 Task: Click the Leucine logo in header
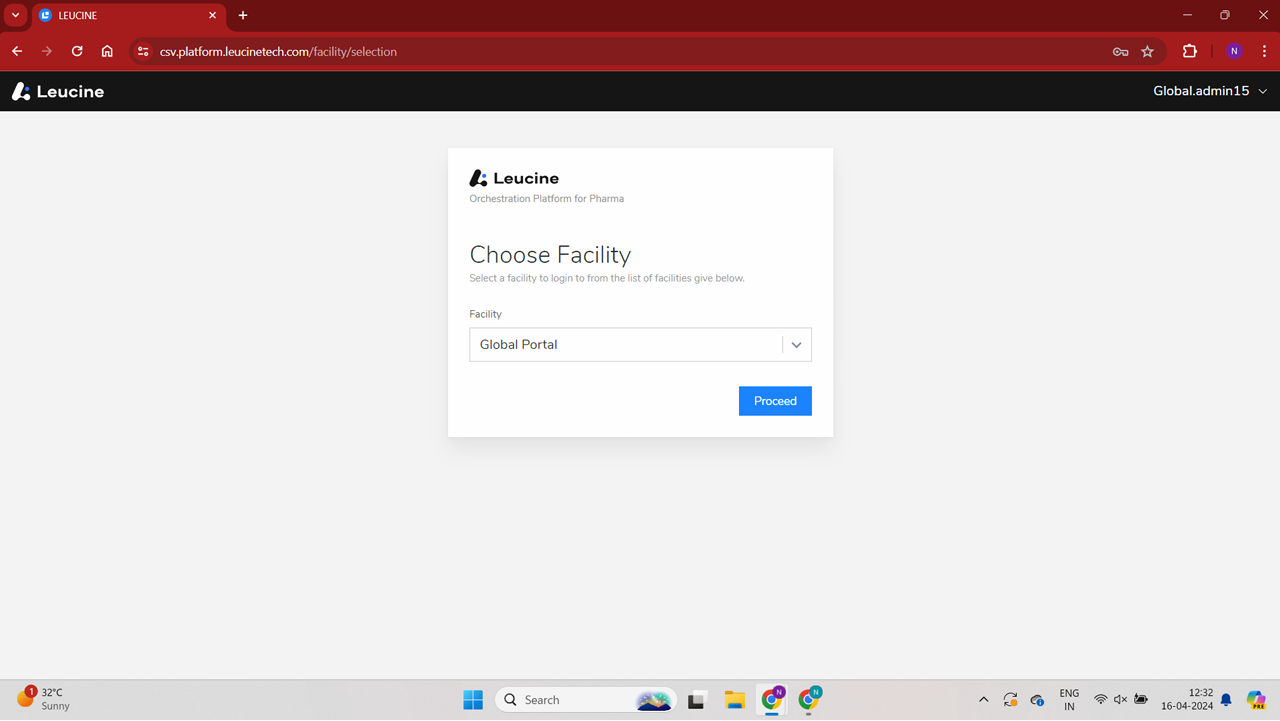58,92
